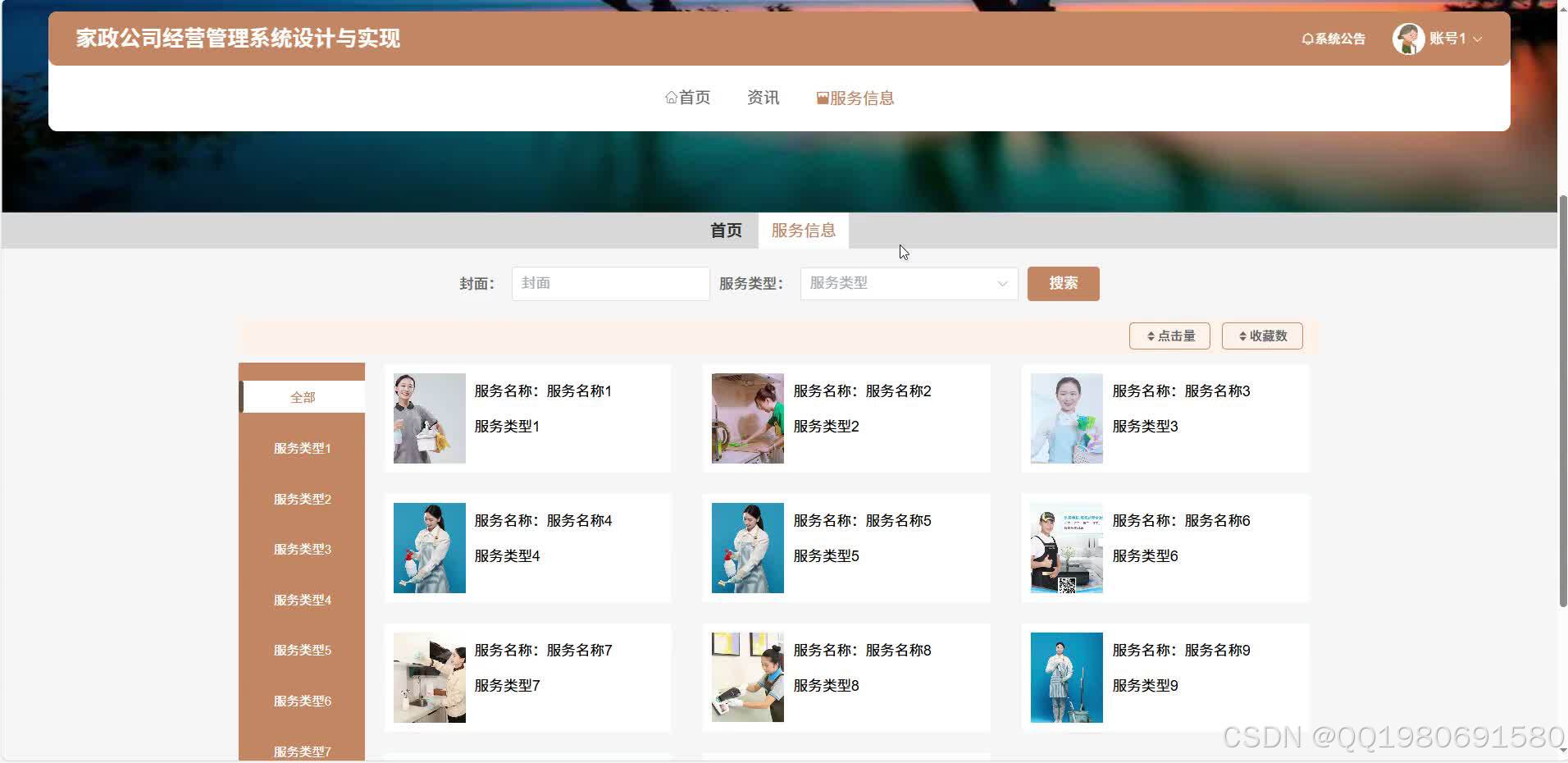Select 服务类型3 in the left sidebar
This screenshot has height=763, width=1568.
point(302,549)
